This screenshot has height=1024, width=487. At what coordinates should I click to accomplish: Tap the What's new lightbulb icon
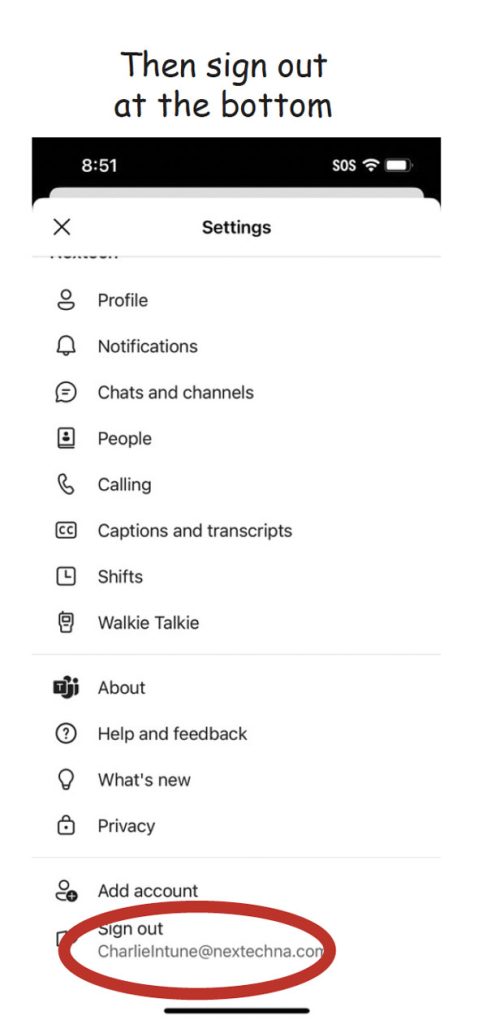coord(66,780)
